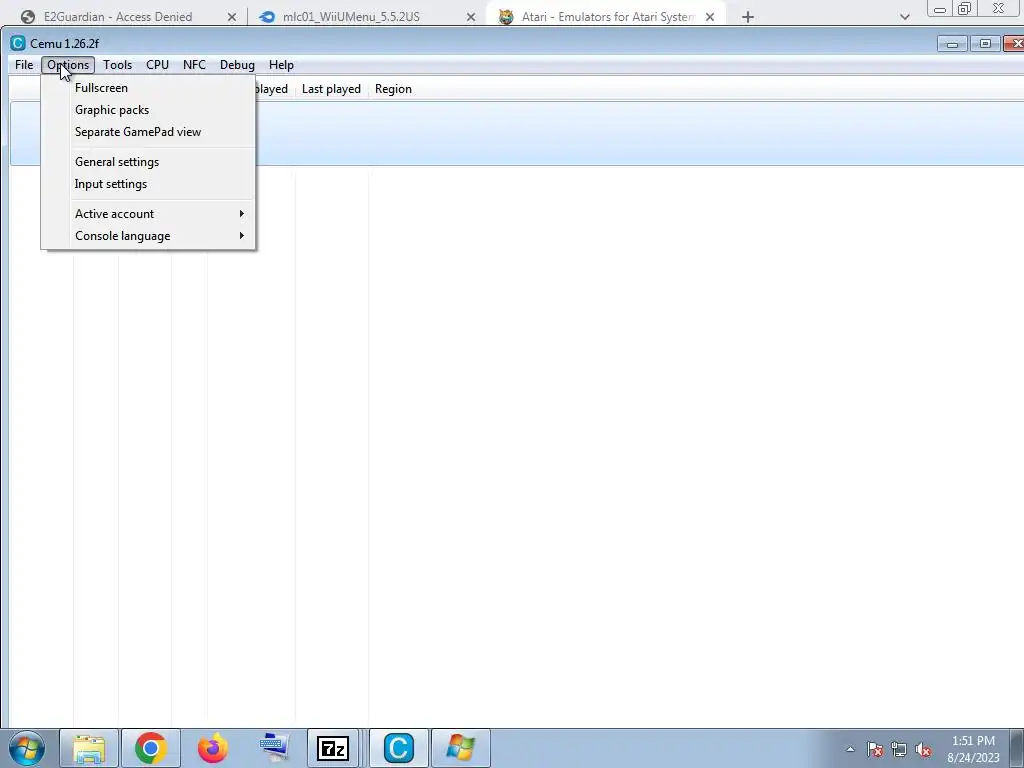
Task: Open a new browser tab
Action: [748, 17]
